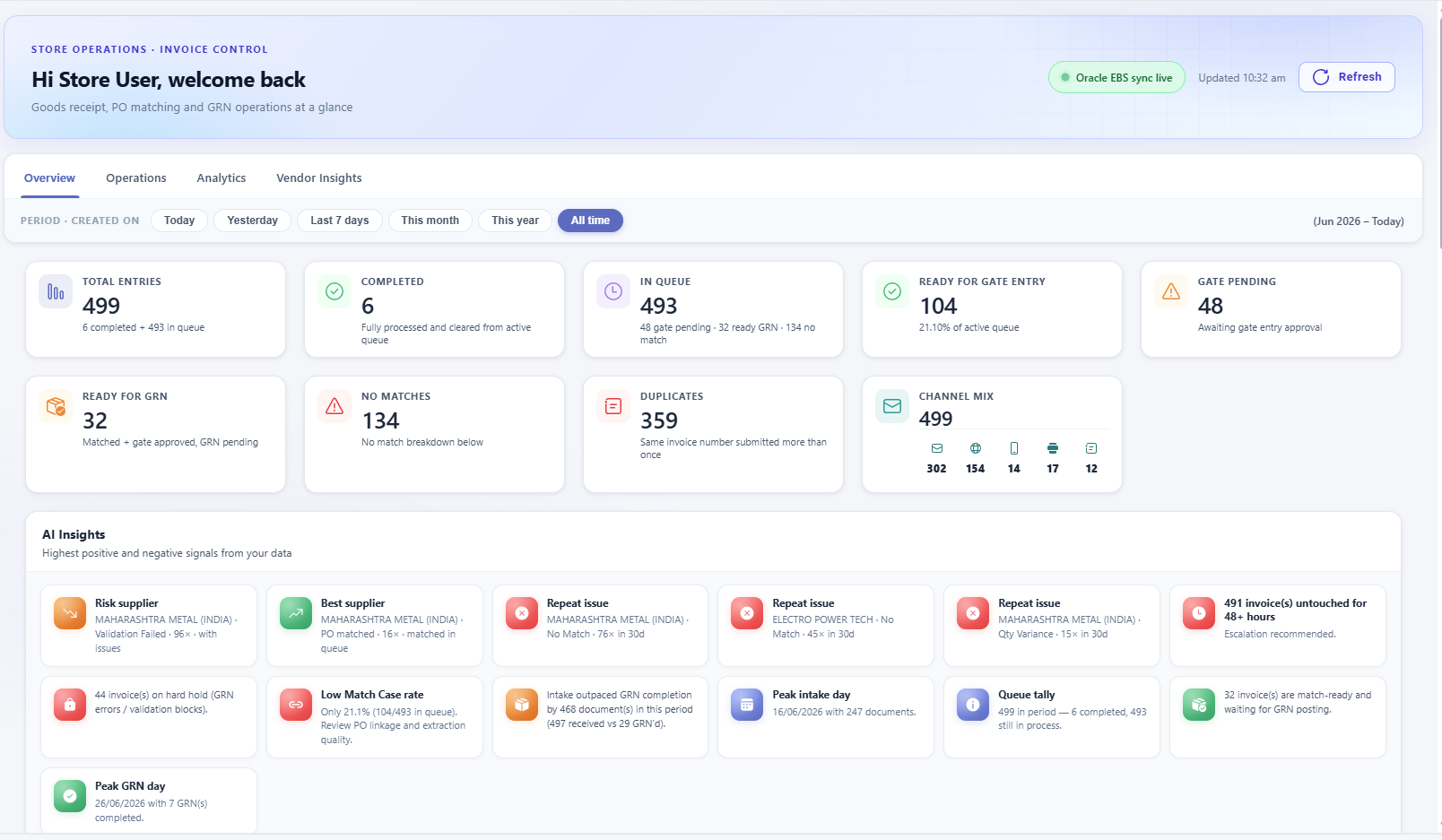Filter period to Today

(179, 221)
